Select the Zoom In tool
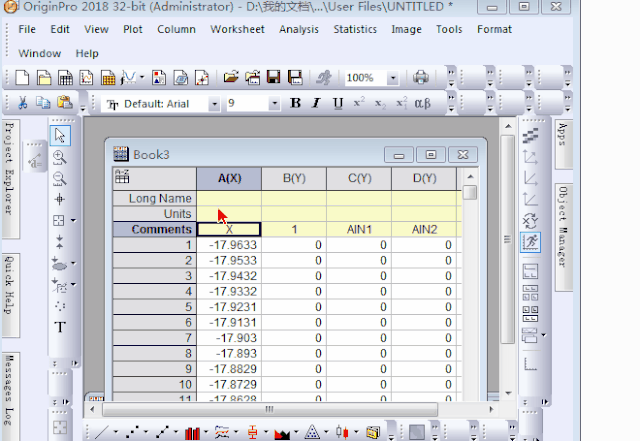 point(60,157)
